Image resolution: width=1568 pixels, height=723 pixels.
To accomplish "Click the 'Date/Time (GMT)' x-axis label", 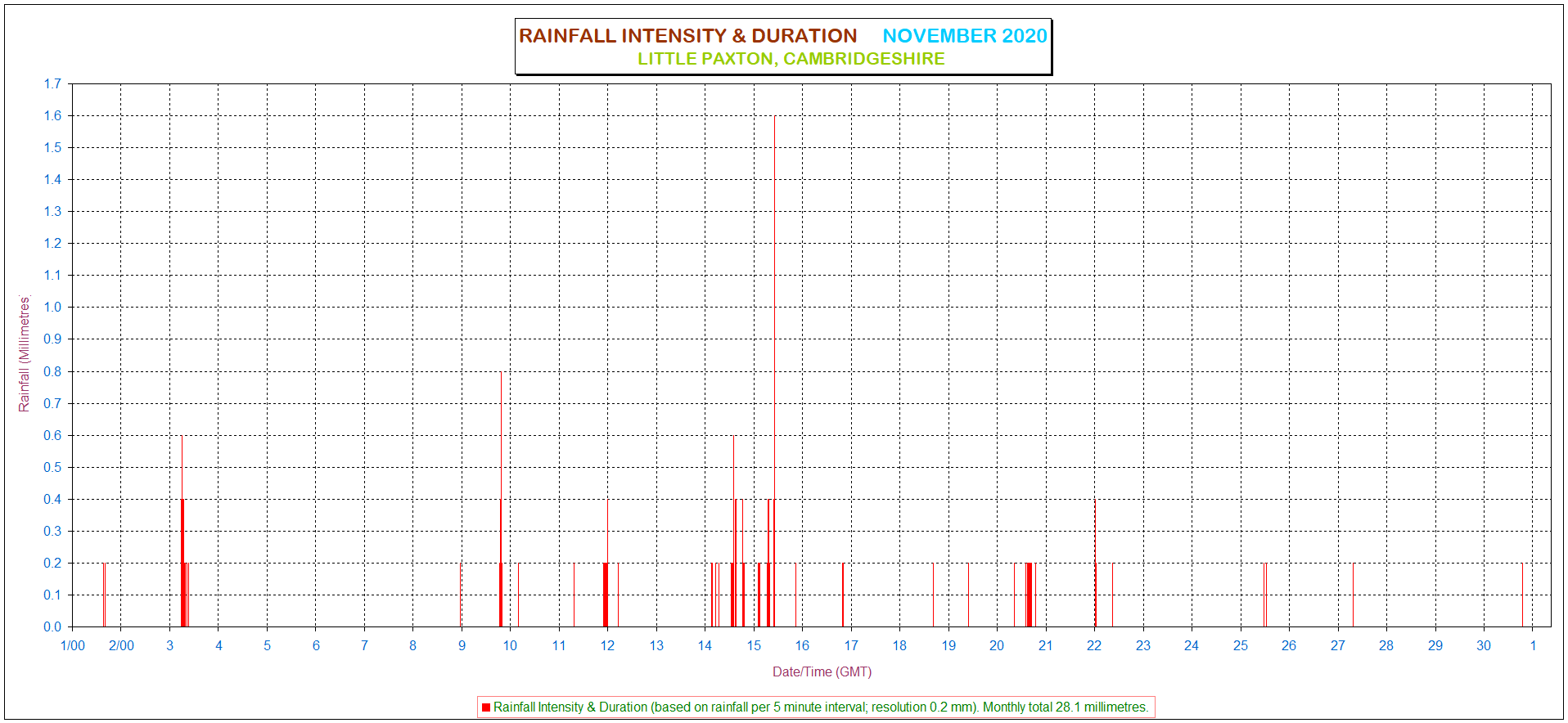I will [822, 671].
